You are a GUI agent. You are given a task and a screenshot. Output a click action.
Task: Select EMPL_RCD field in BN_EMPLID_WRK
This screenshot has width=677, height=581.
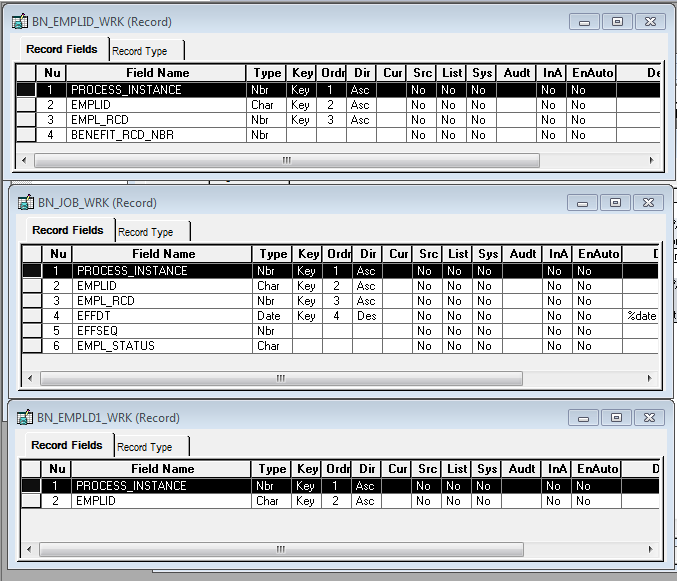click(156, 120)
